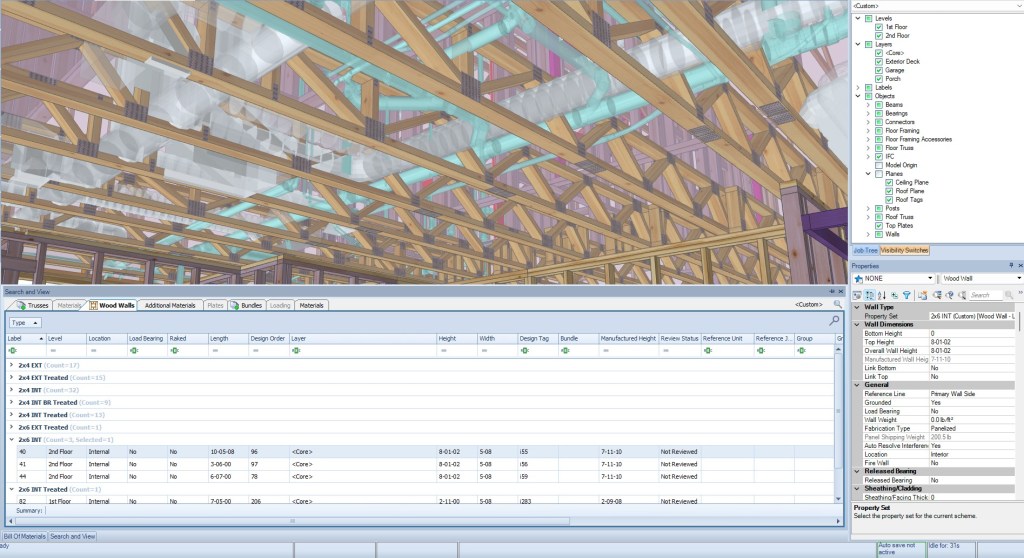Click the alphabetical sort icon in Properties
1024x558 pixels.
pos(882,295)
